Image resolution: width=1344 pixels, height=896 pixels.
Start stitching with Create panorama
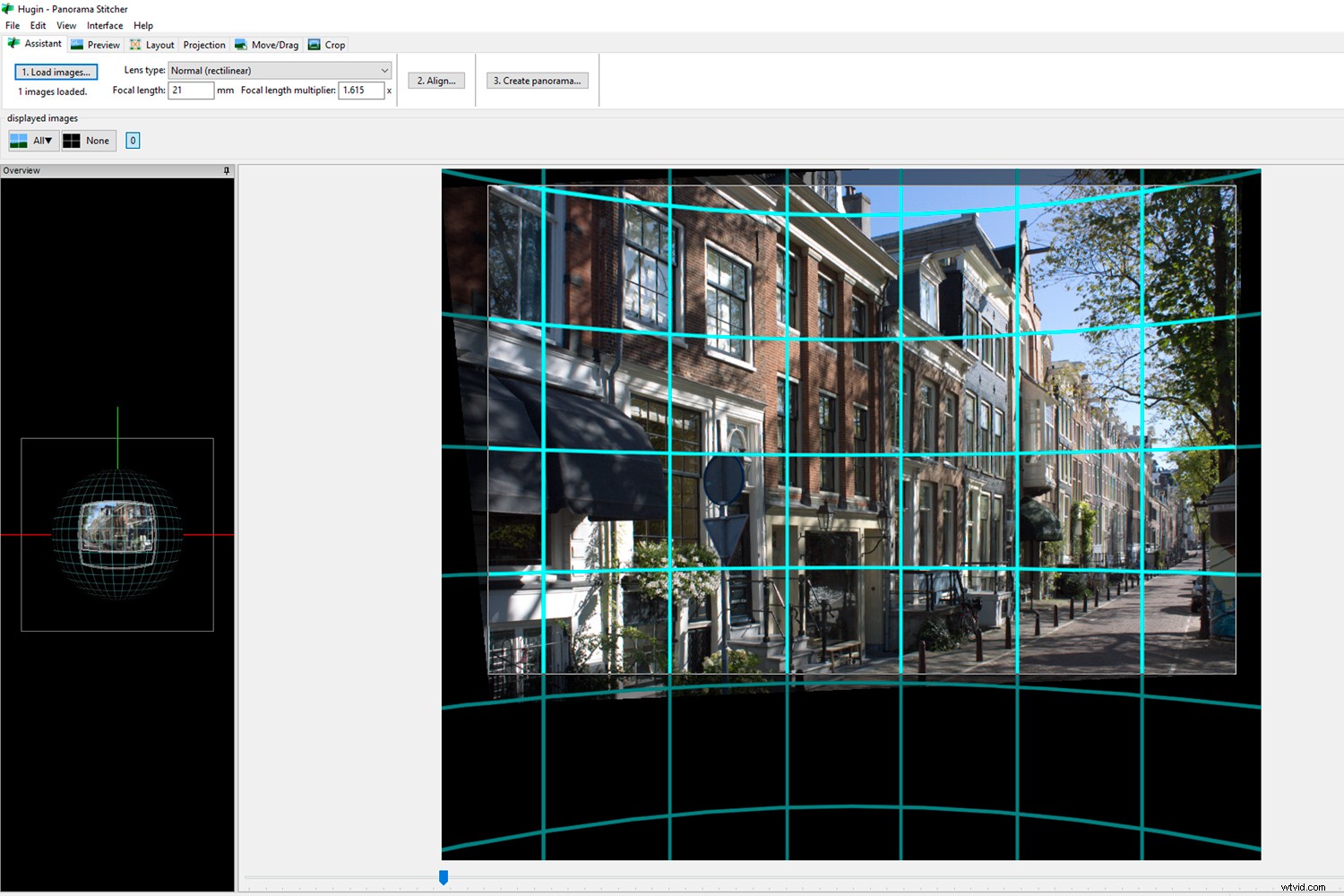[537, 80]
